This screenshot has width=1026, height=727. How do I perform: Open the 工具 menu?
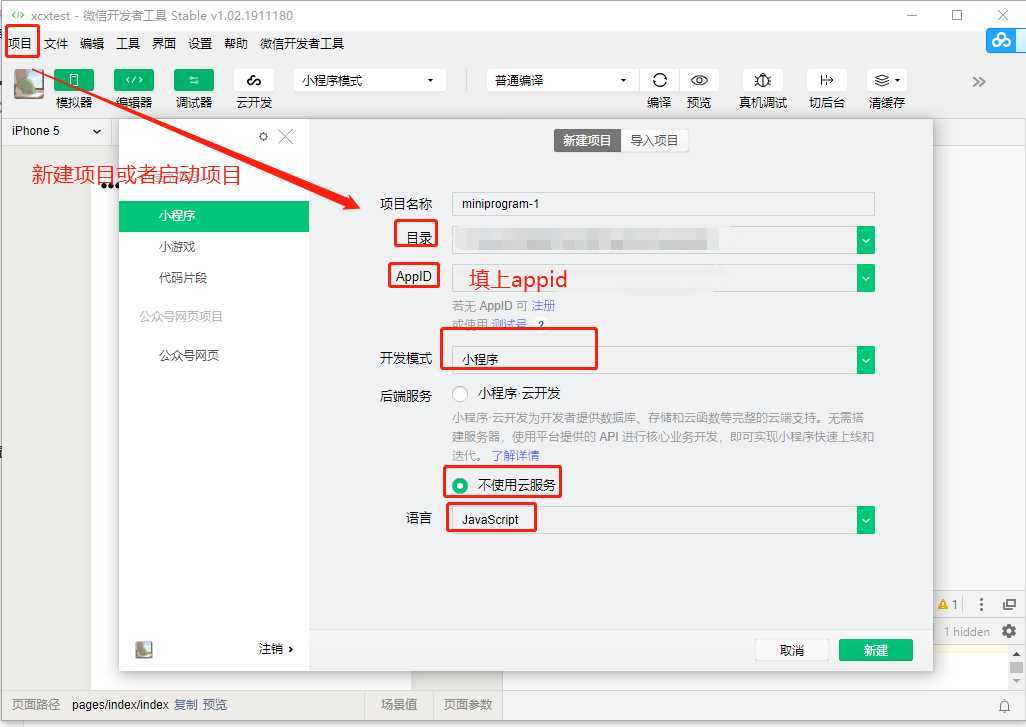pyautogui.click(x=128, y=43)
